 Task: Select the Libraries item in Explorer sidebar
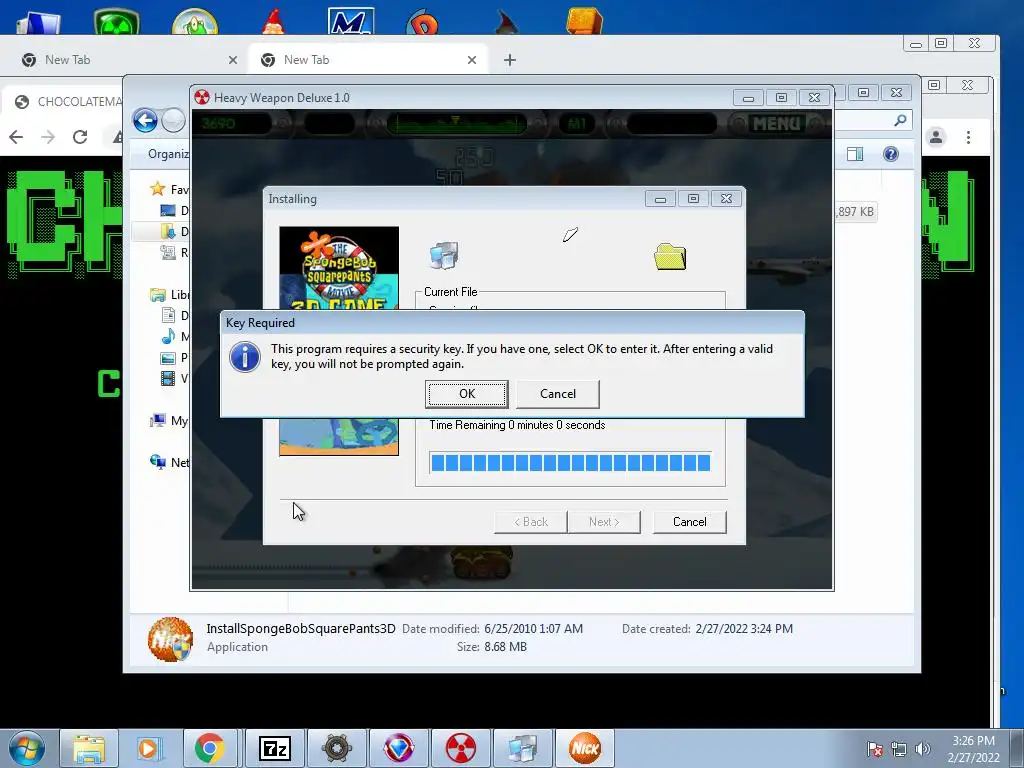pyautogui.click(x=170, y=295)
